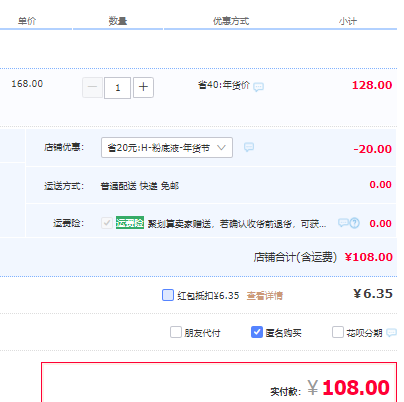
Task: Tick the 花呗分期 installment checkbox
Action: tap(338, 332)
